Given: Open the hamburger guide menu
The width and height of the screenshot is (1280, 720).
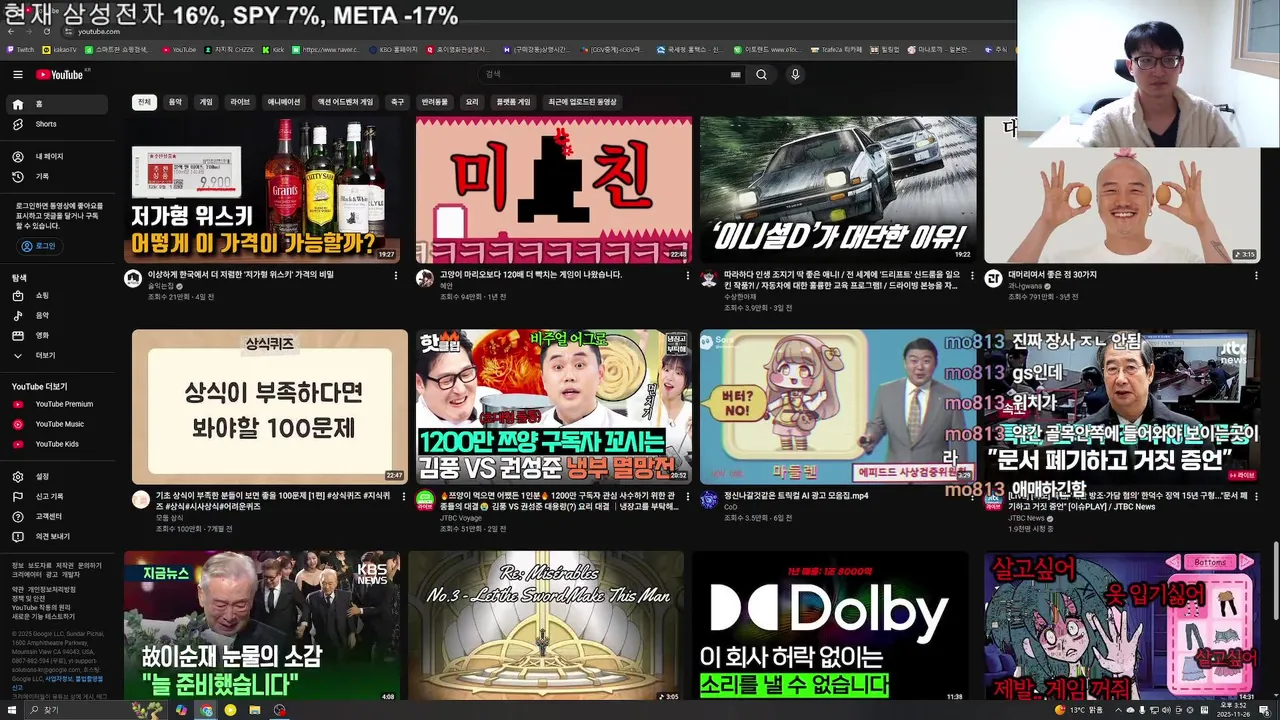Looking at the screenshot, I should (x=17, y=74).
